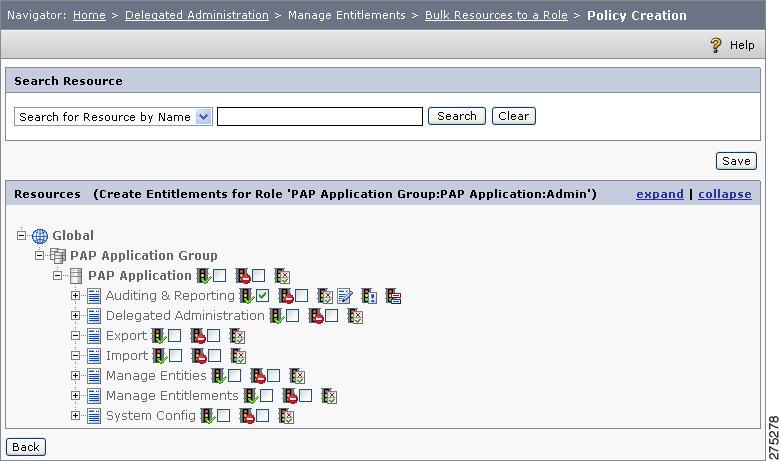Click the Global globe icon
781x461 pixels.
pos(40,236)
